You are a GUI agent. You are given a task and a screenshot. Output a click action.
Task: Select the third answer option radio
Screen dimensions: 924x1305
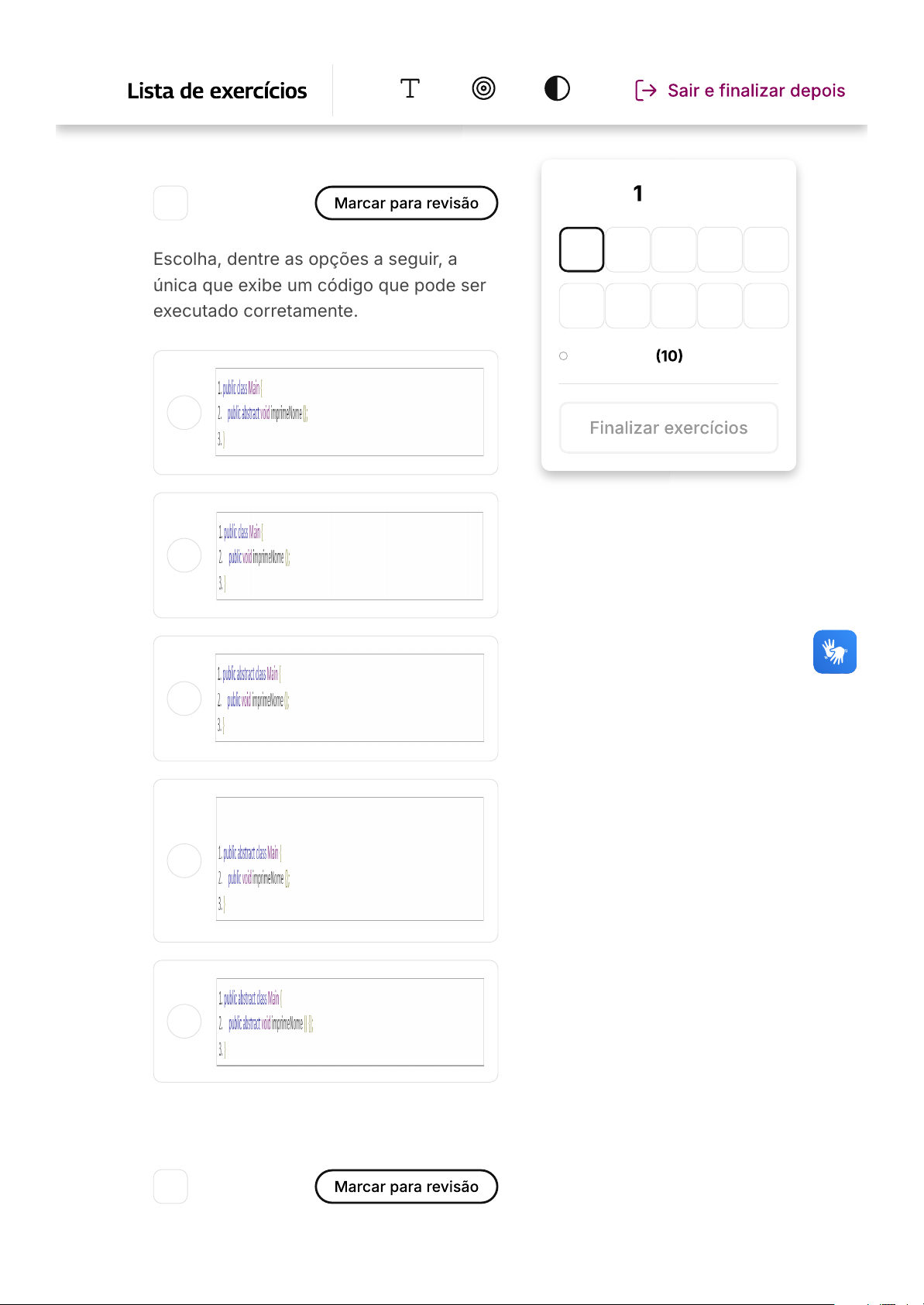(x=184, y=699)
